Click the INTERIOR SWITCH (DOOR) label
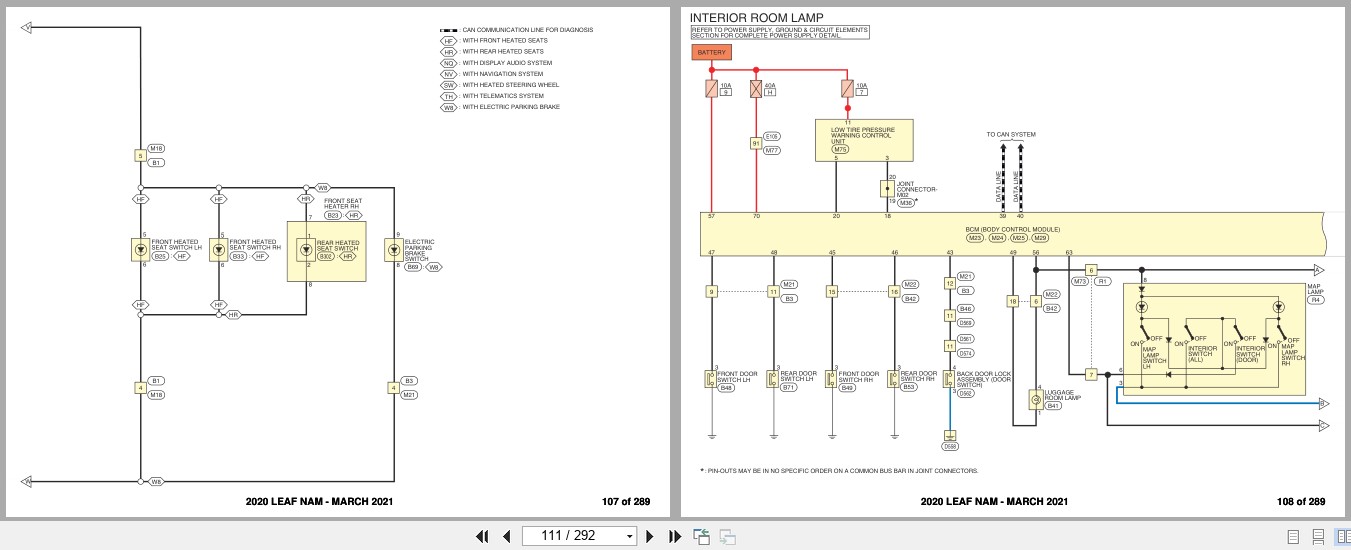The image size is (1351, 550). click(x=1250, y=353)
